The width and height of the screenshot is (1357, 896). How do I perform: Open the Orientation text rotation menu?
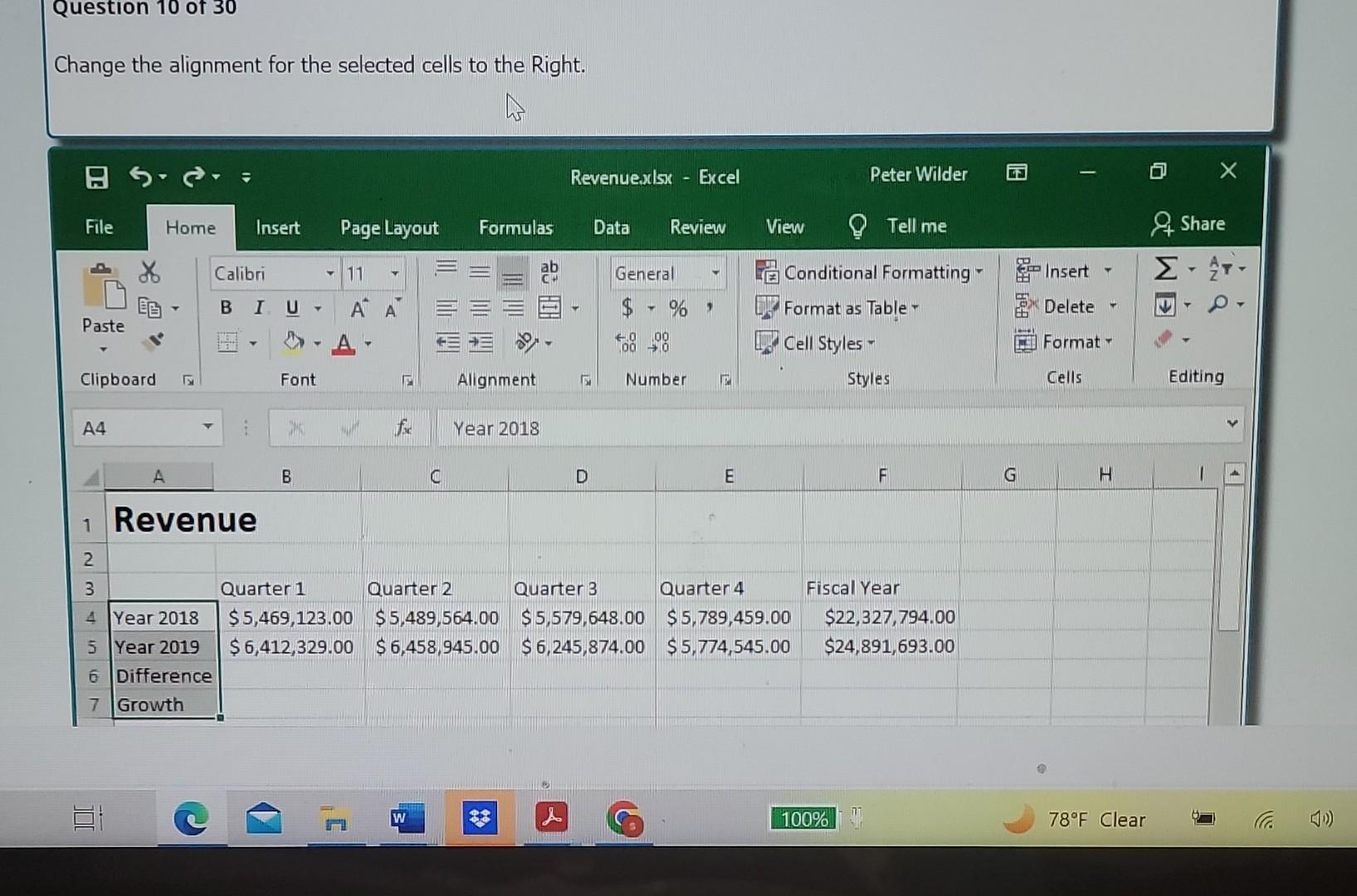coord(535,342)
